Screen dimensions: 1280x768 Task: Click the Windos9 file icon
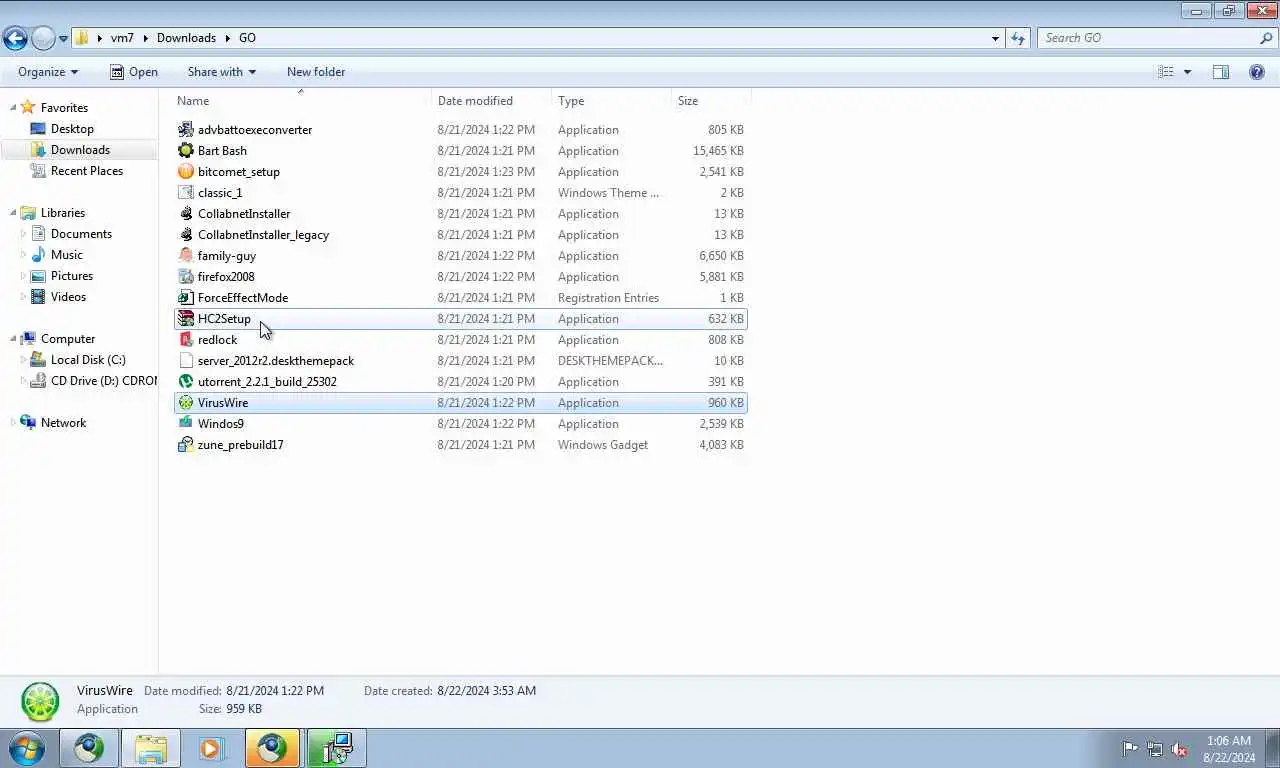coord(185,424)
